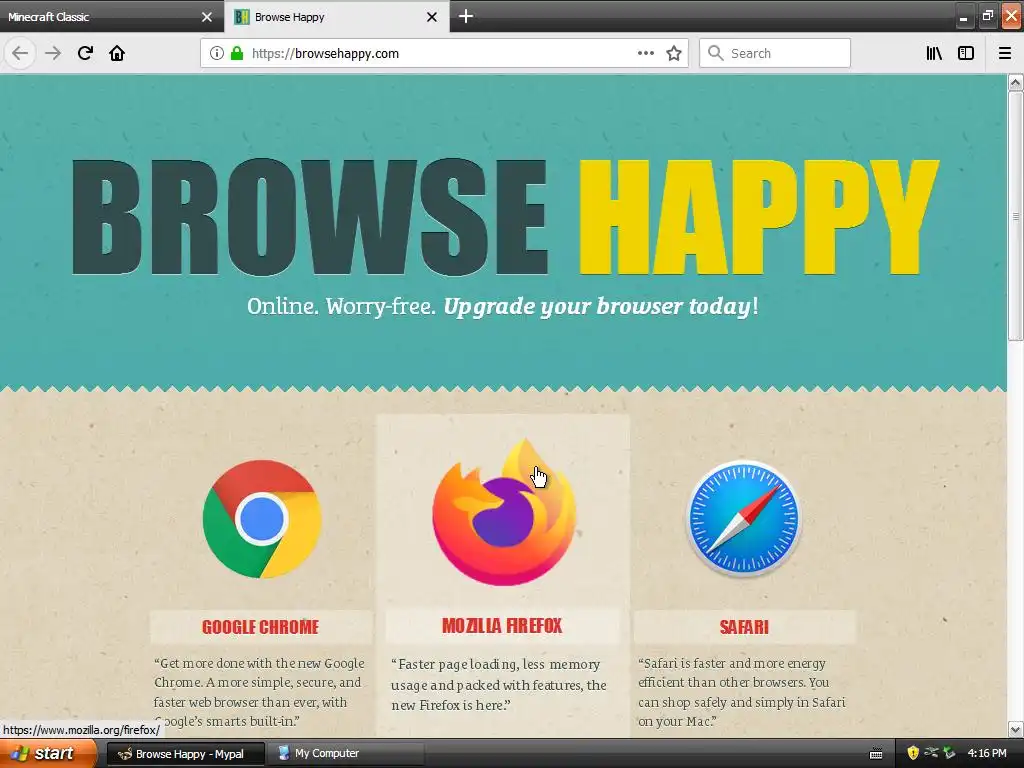Screen dimensions: 1024x768
Task: Click the vertical scrollbar thumb
Action: coord(1015,216)
